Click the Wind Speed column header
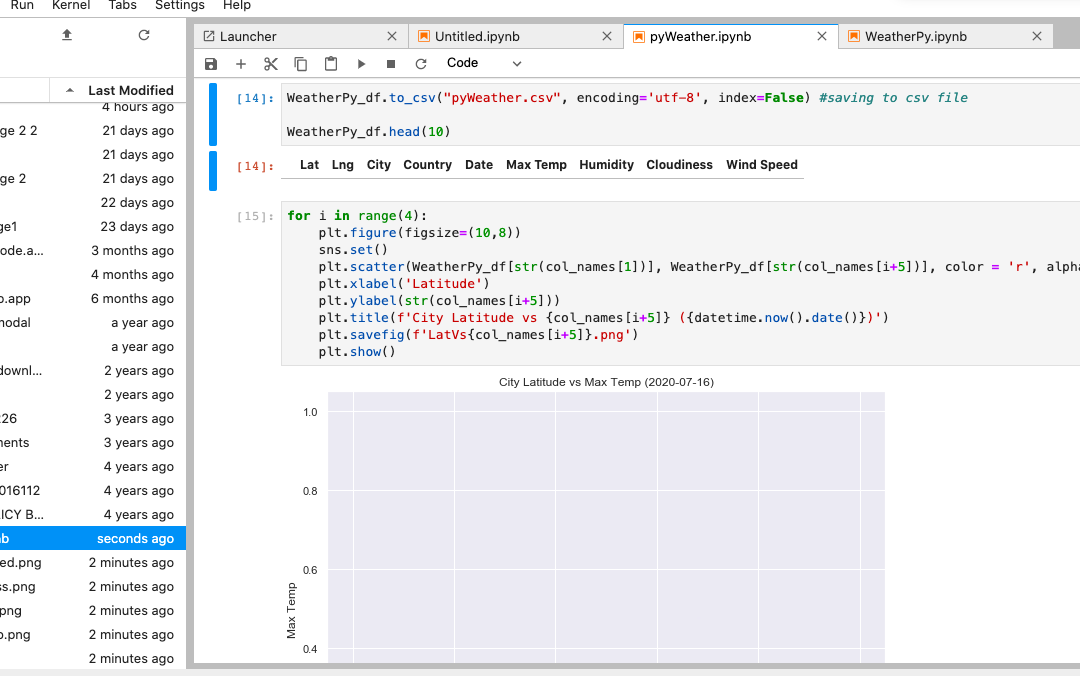 pyautogui.click(x=762, y=165)
